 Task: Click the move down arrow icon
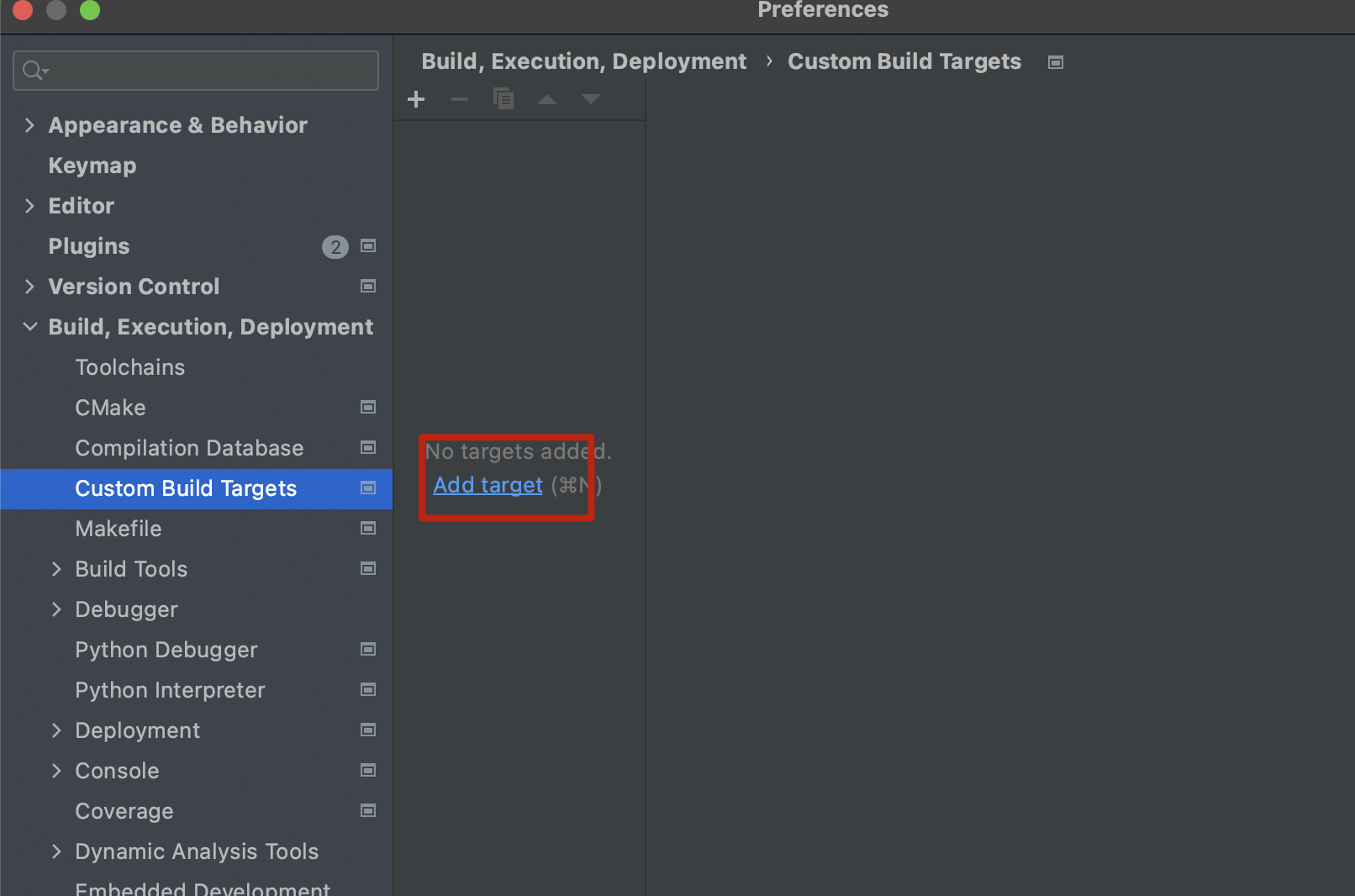[591, 100]
